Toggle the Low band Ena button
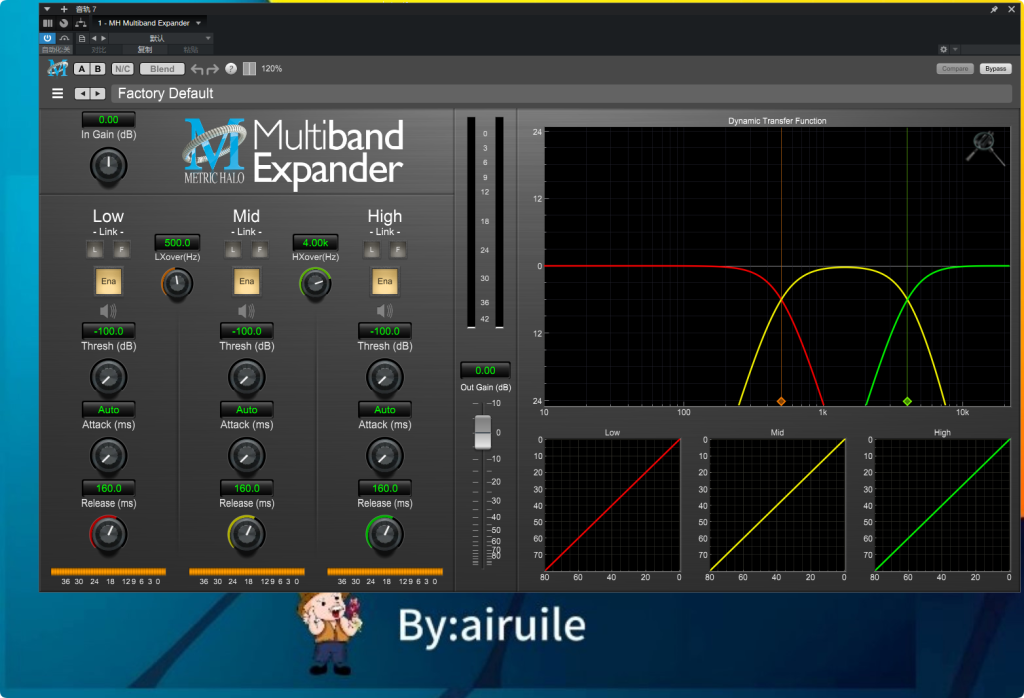 (x=108, y=281)
